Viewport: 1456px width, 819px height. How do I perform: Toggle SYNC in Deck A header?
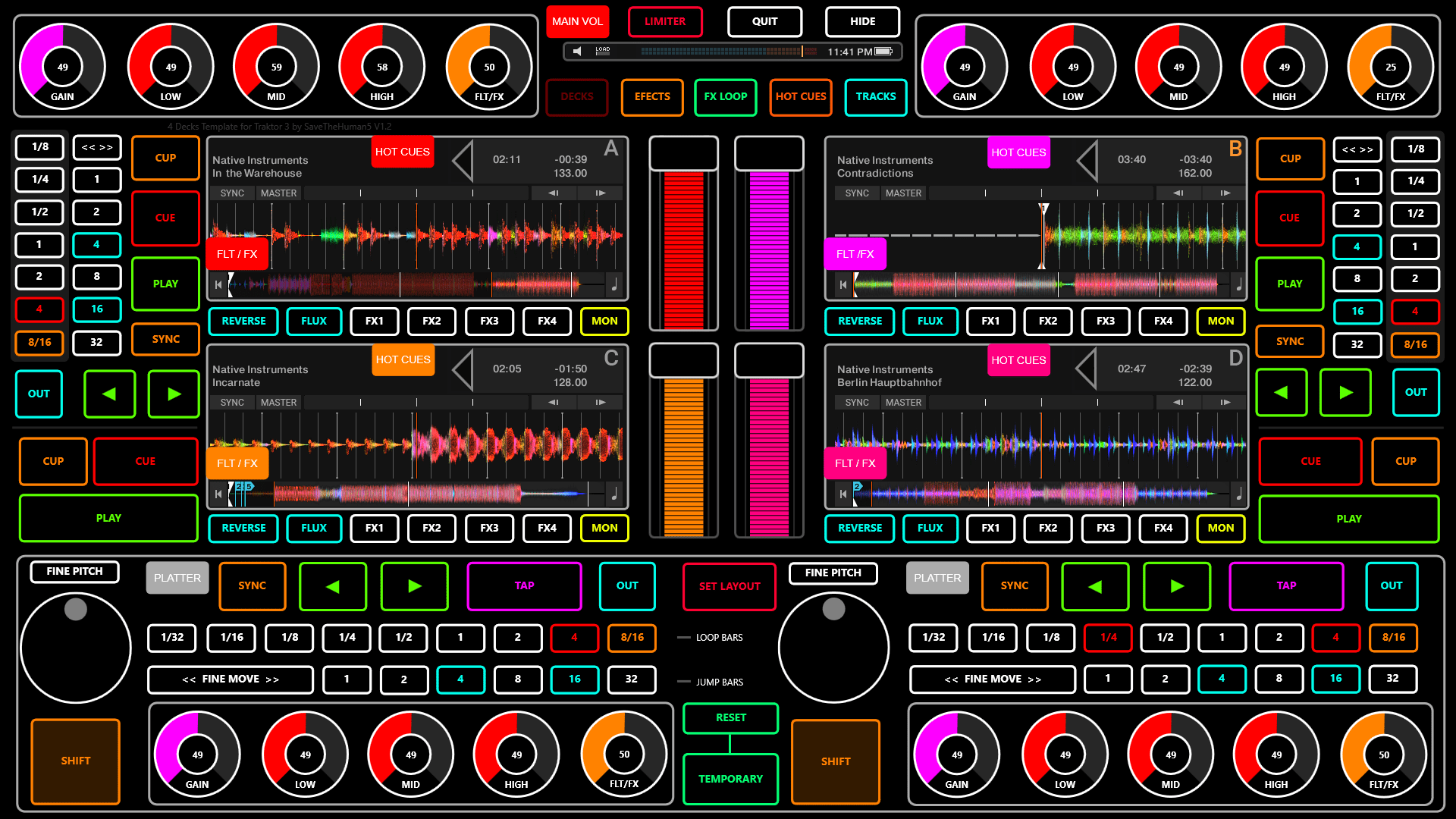(232, 193)
